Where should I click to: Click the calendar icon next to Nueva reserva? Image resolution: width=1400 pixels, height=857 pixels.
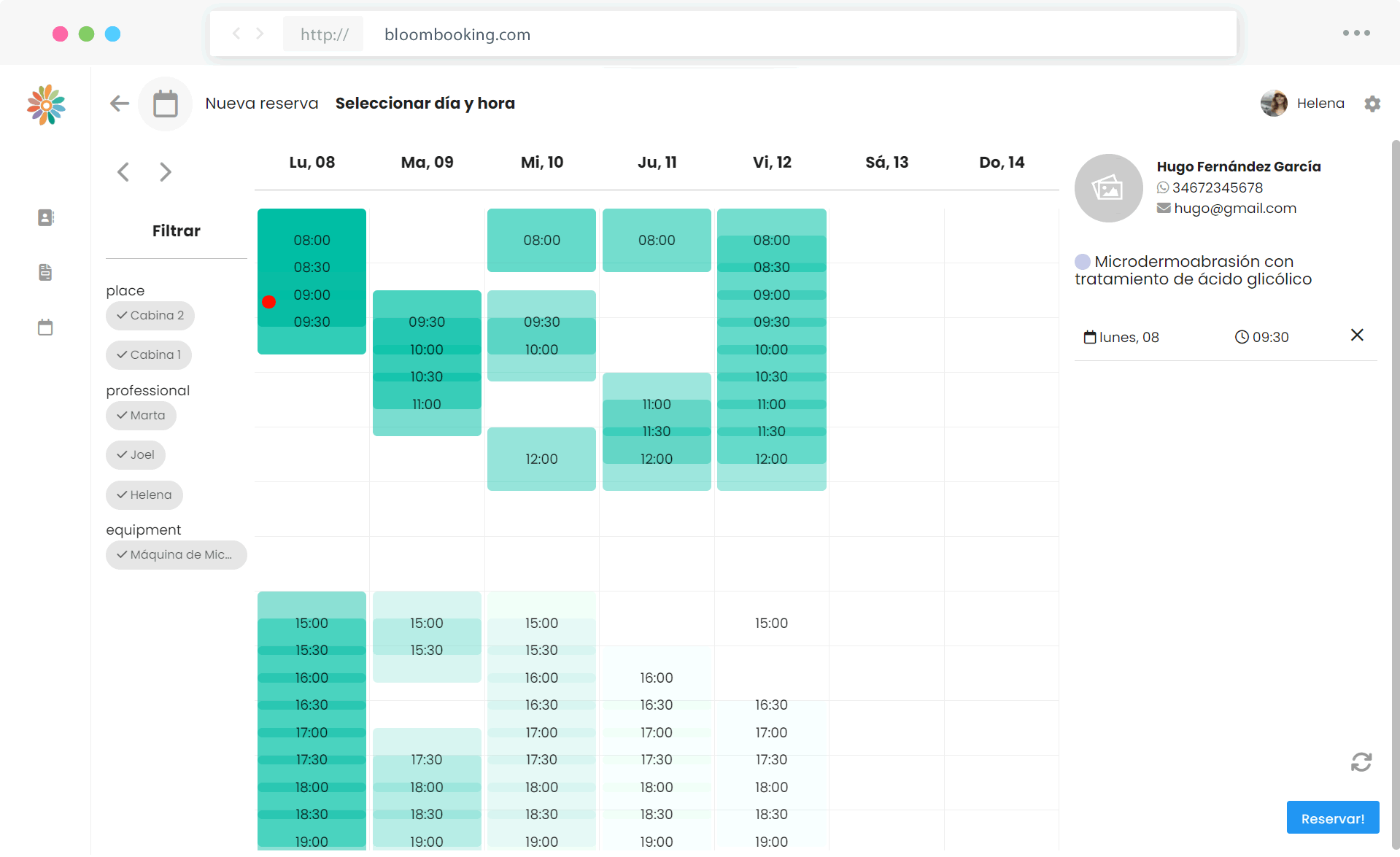point(166,104)
